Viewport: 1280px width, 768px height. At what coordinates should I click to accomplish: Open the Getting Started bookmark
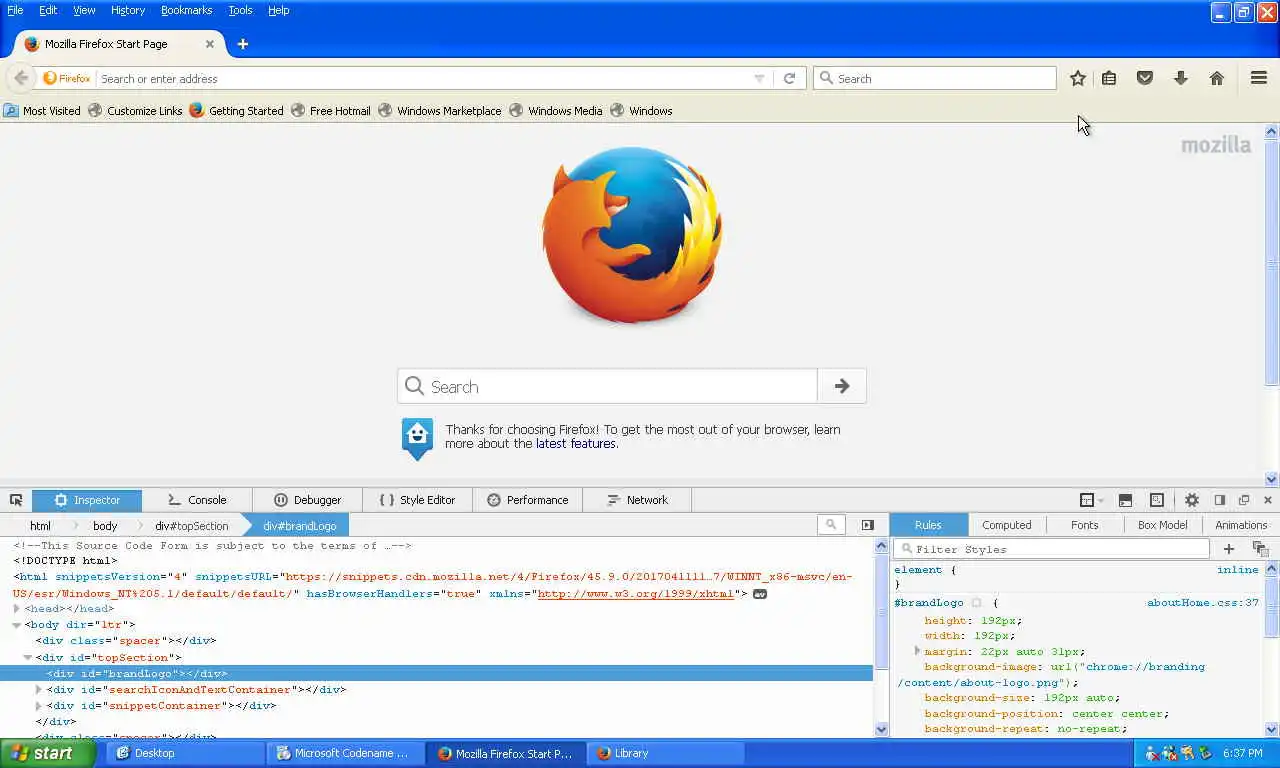[x=236, y=111]
